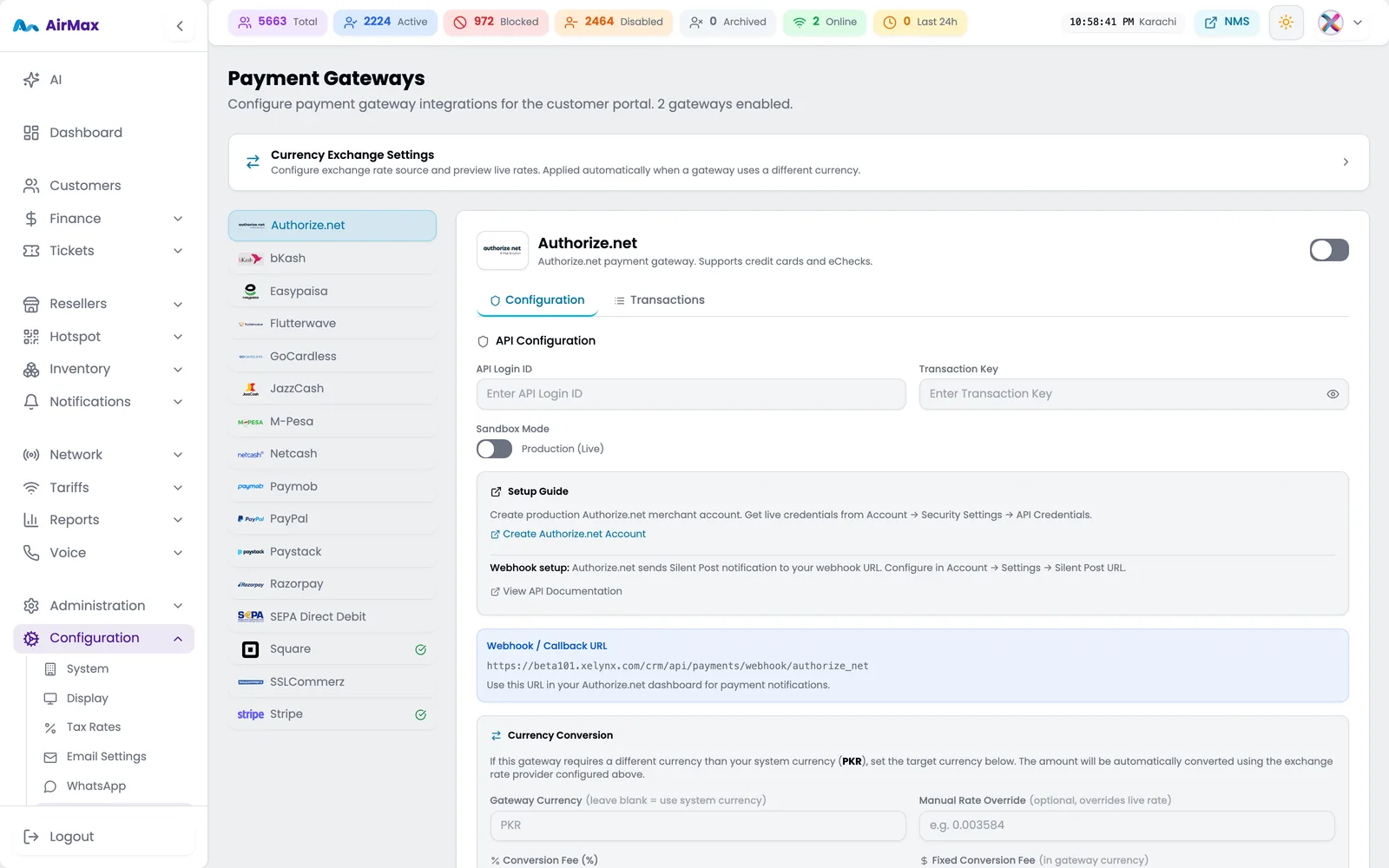Click the API Login ID field
1389x868 pixels.
pyautogui.click(x=691, y=394)
